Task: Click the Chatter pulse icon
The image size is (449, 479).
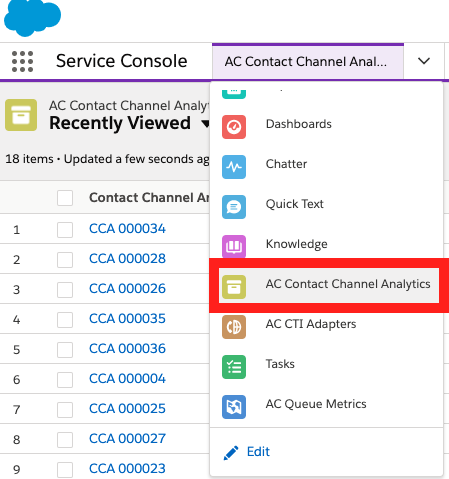Action: click(x=234, y=167)
